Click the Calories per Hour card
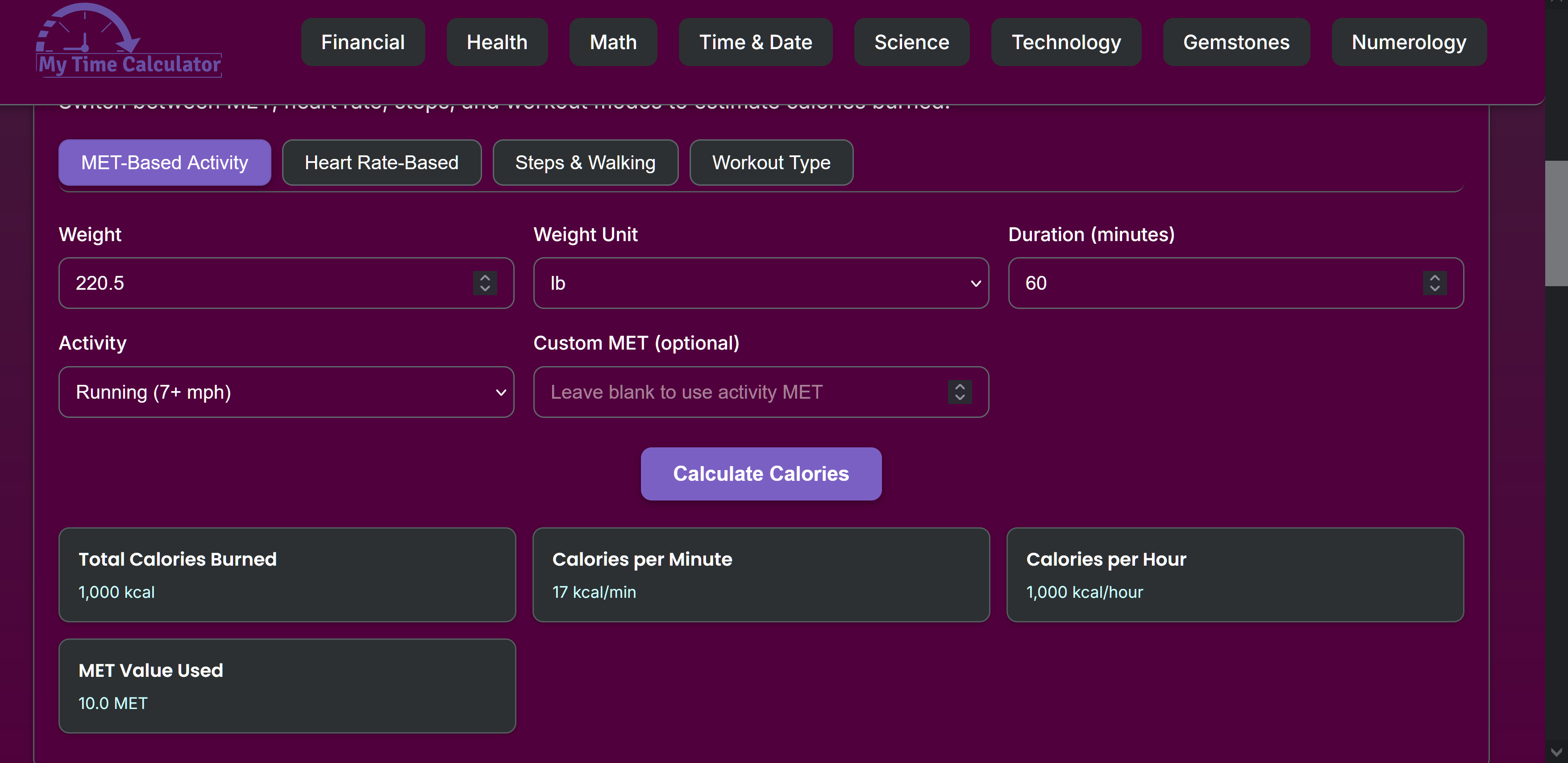Viewport: 1568px width, 763px height. pos(1235,575)
